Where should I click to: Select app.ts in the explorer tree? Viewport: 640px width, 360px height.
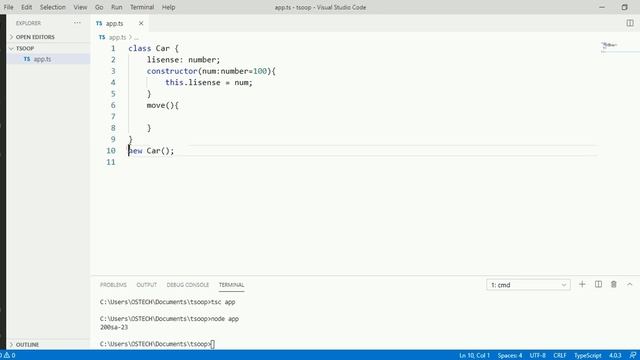tap(48, 59)
